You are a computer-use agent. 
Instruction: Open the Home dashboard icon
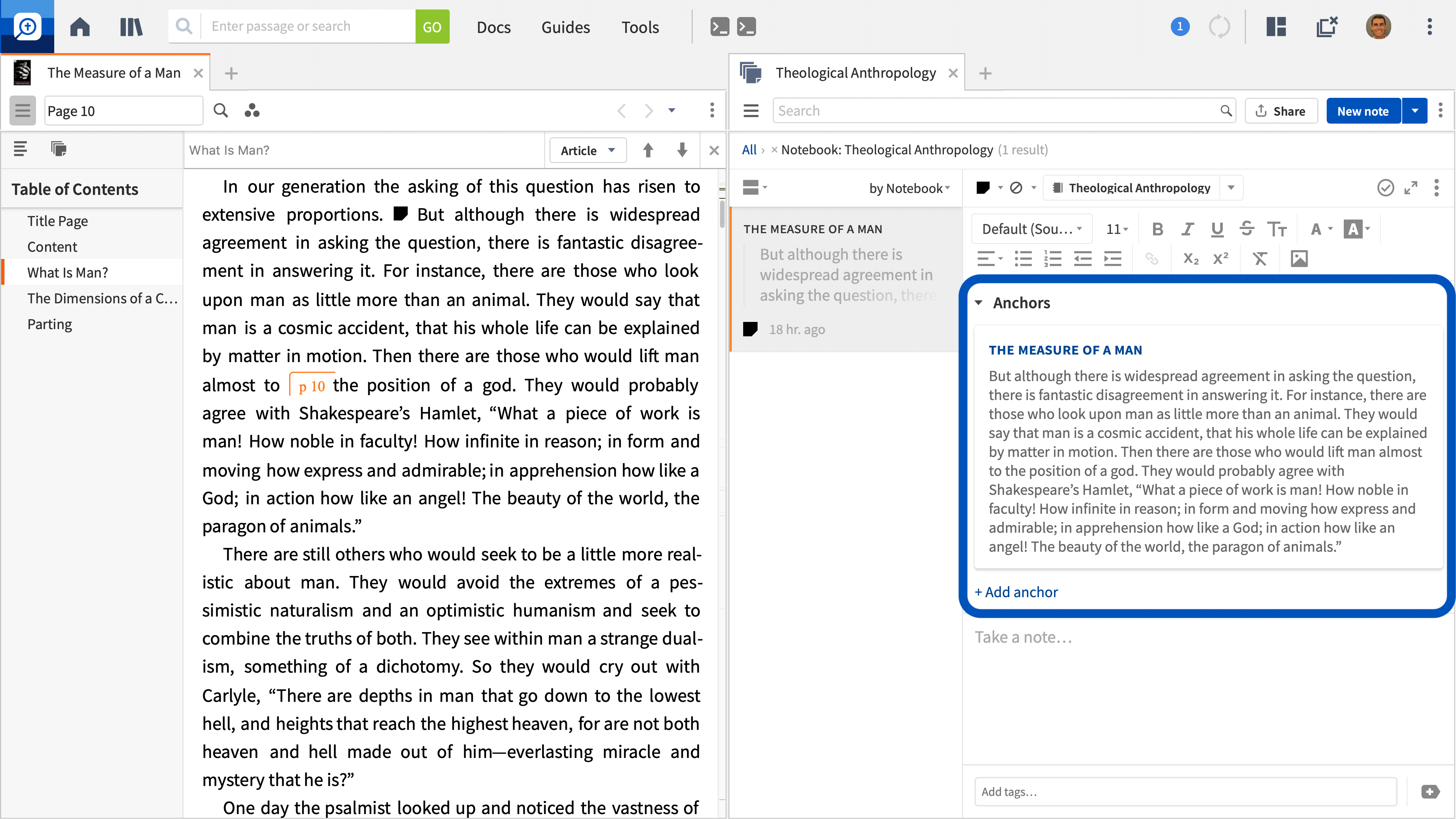tap(80, 27)
